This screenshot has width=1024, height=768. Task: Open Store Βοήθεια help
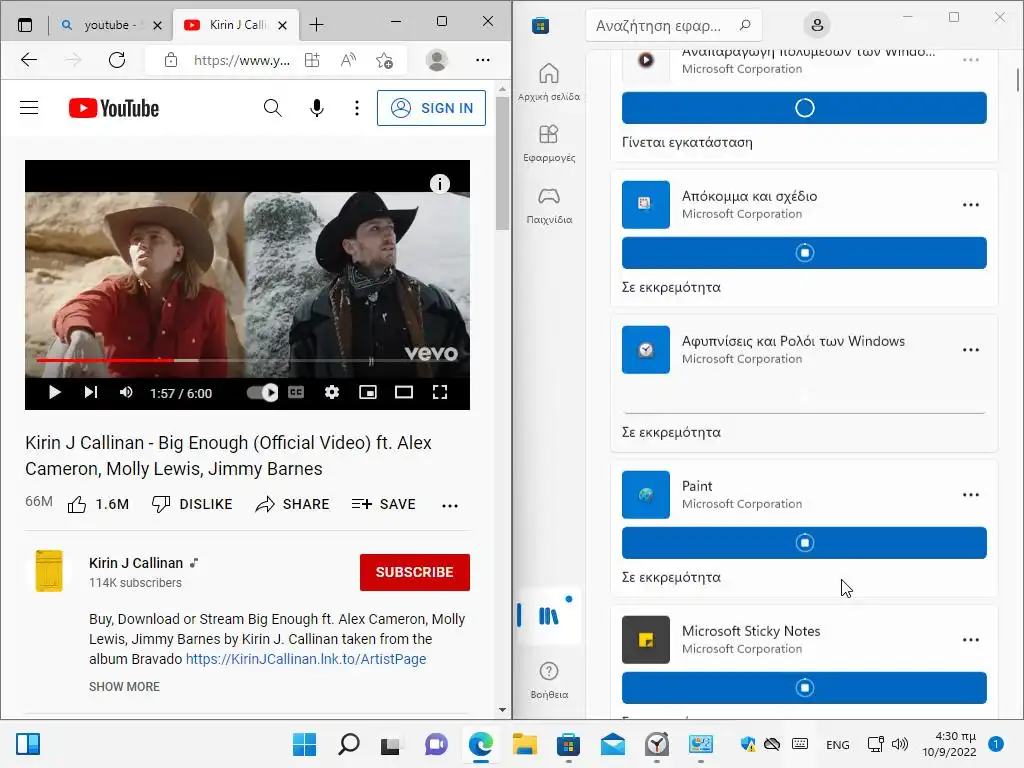click(x=549, y=680)
